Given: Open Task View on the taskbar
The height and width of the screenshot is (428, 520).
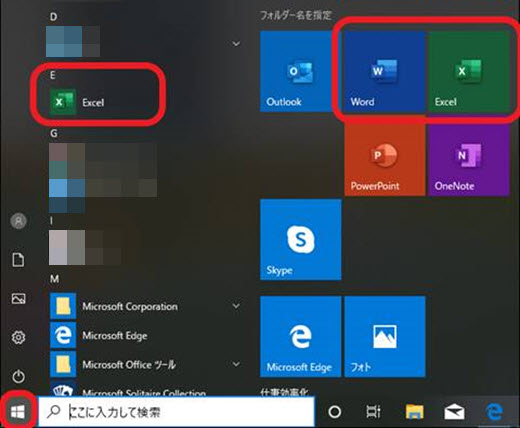Looking at the screenshot, I should [x=373, y=412].
